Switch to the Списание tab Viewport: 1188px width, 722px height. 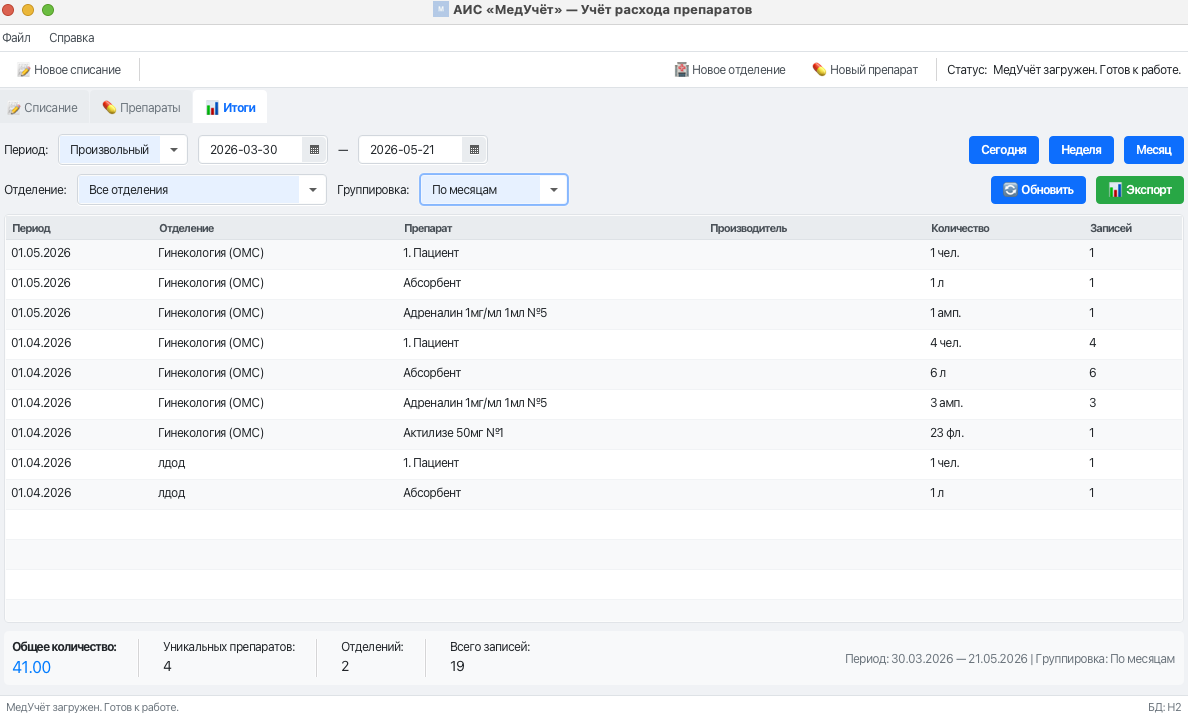43,108
